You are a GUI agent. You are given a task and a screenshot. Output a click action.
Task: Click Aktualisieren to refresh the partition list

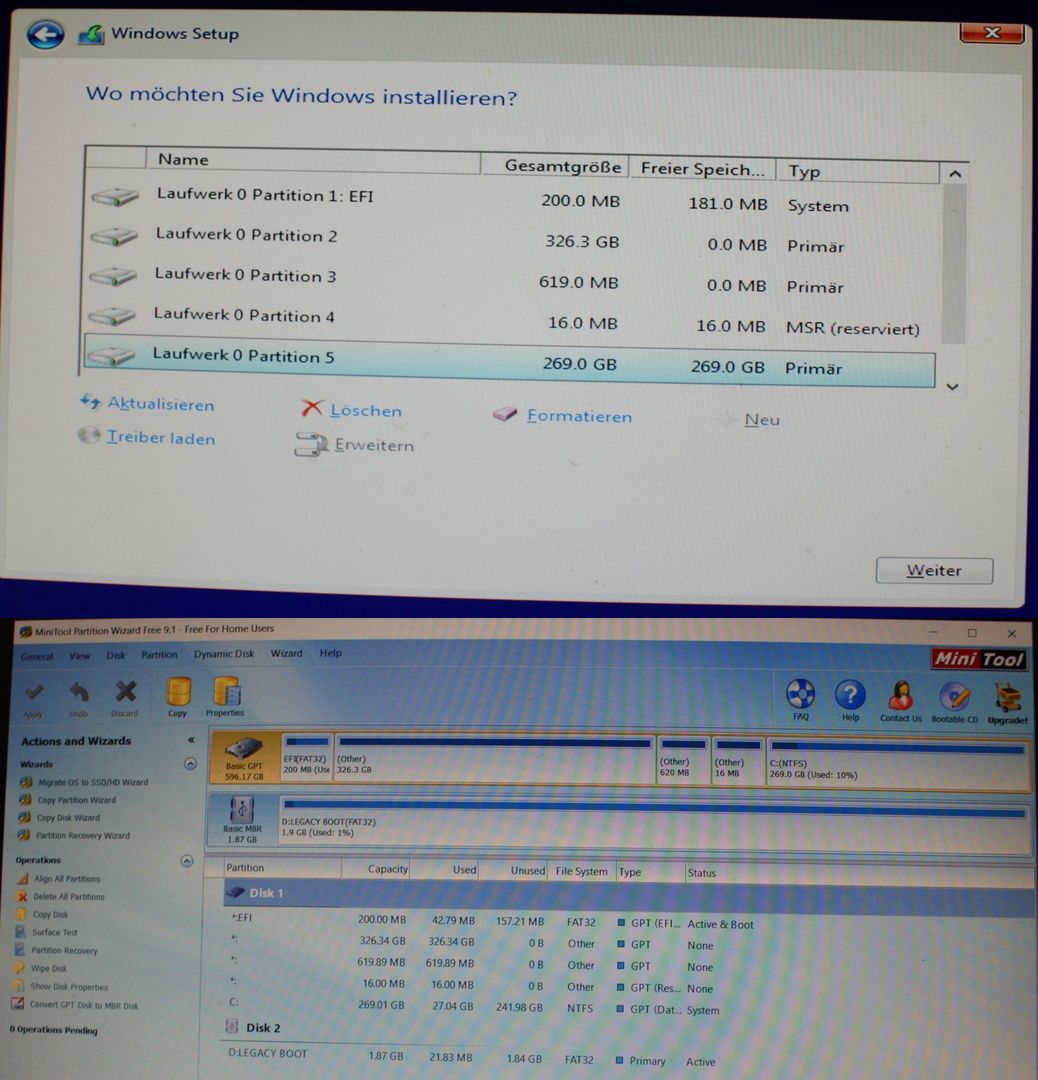pyautogui.click(x=147, y=404)
